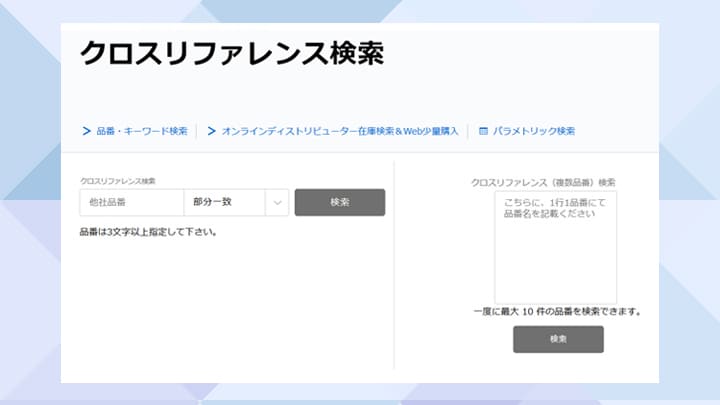The height and width of the screenshot is (405, 720).
Task: Open the 品番・キーワード検索 link
Action: pos(141,131)
